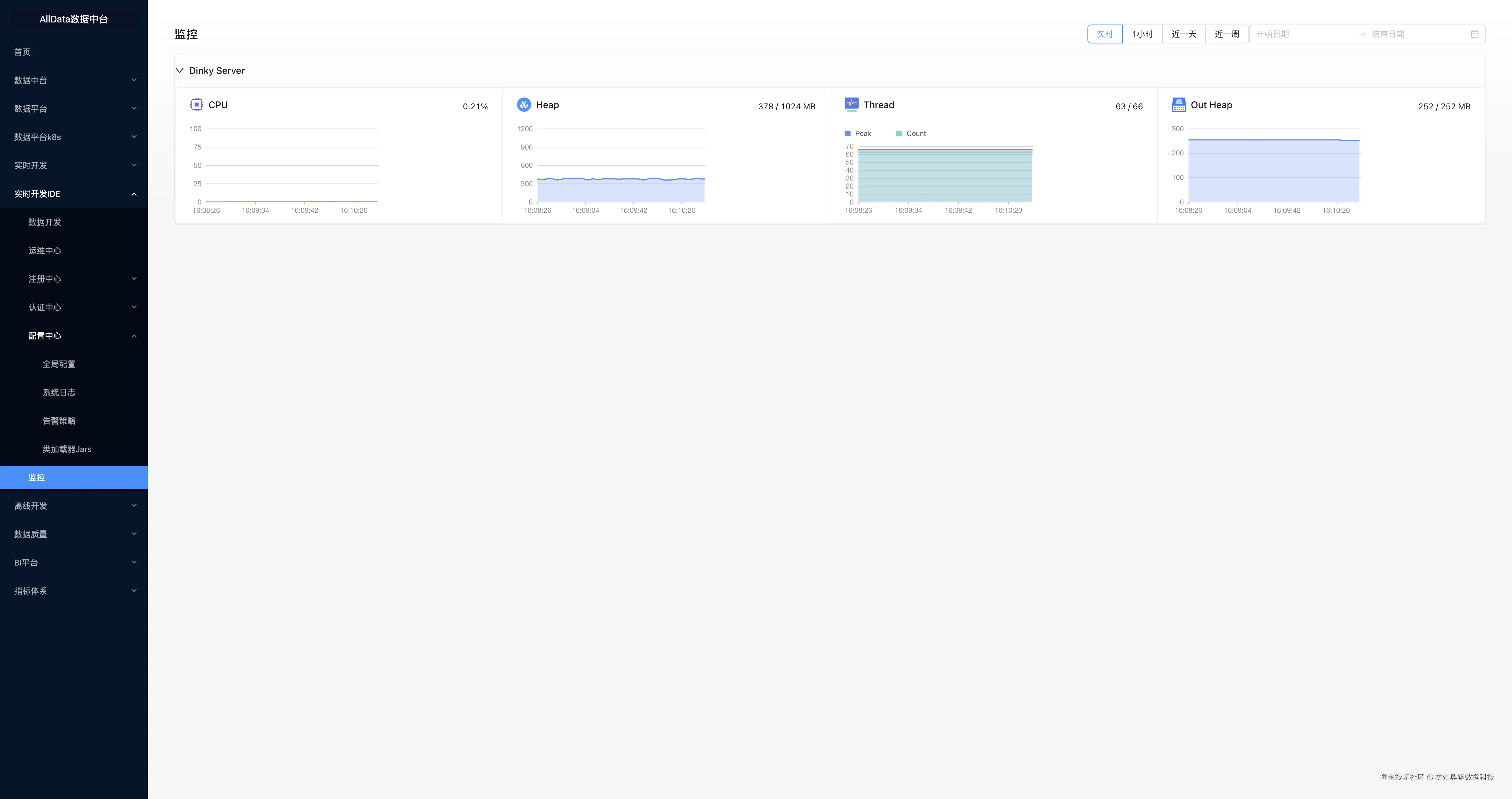The height and width of the screenshot is (799, 1512).
Task: Click the Heap memory icon
Action: (x=523, y=105)
